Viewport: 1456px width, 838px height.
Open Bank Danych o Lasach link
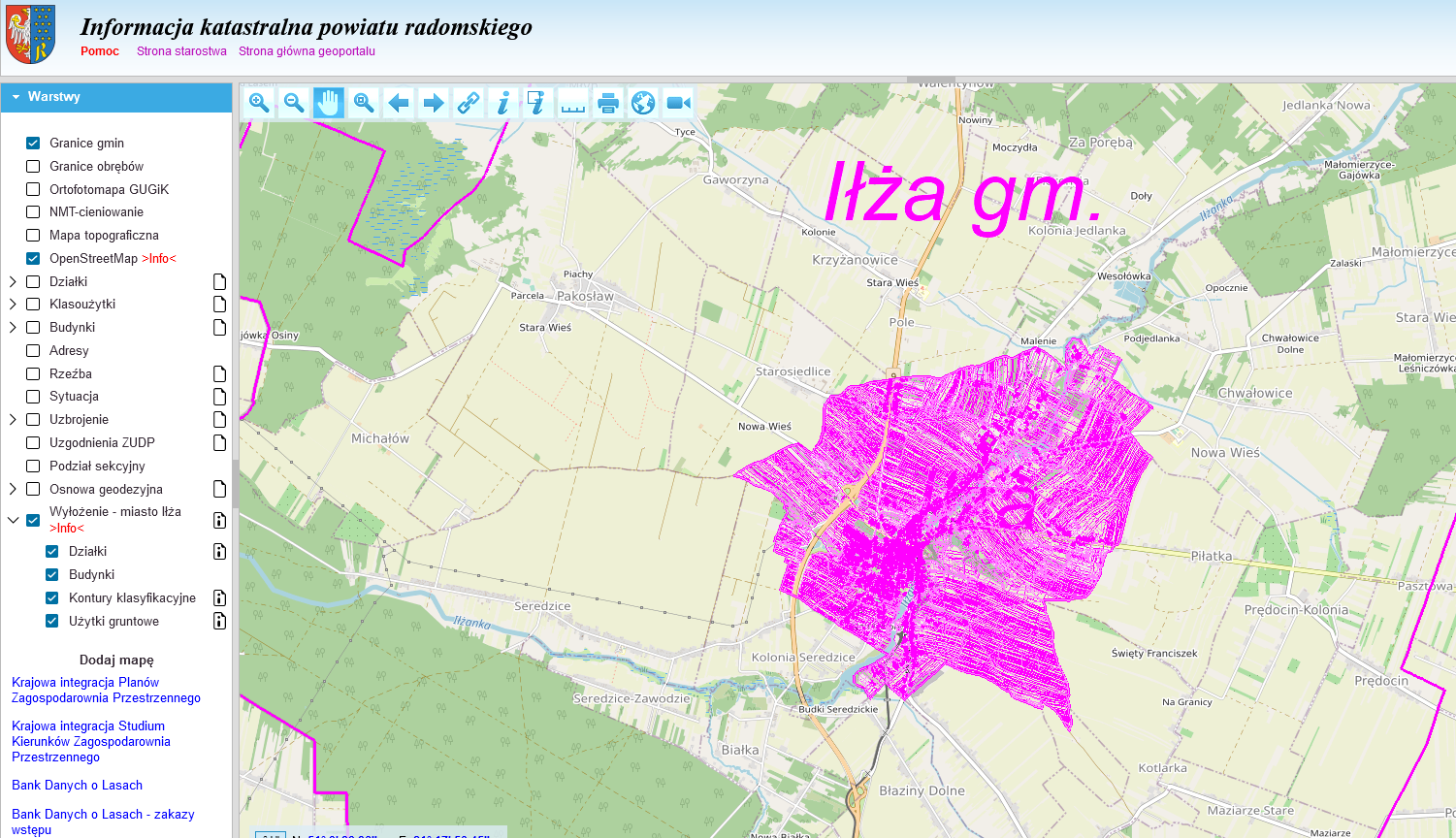[x=77, y=785]
